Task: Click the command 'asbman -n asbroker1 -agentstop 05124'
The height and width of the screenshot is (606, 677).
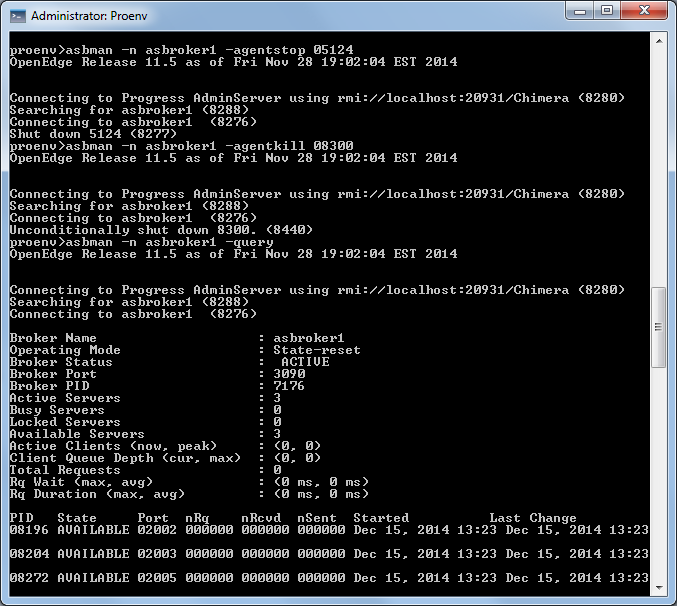Action: click(209, 50)
